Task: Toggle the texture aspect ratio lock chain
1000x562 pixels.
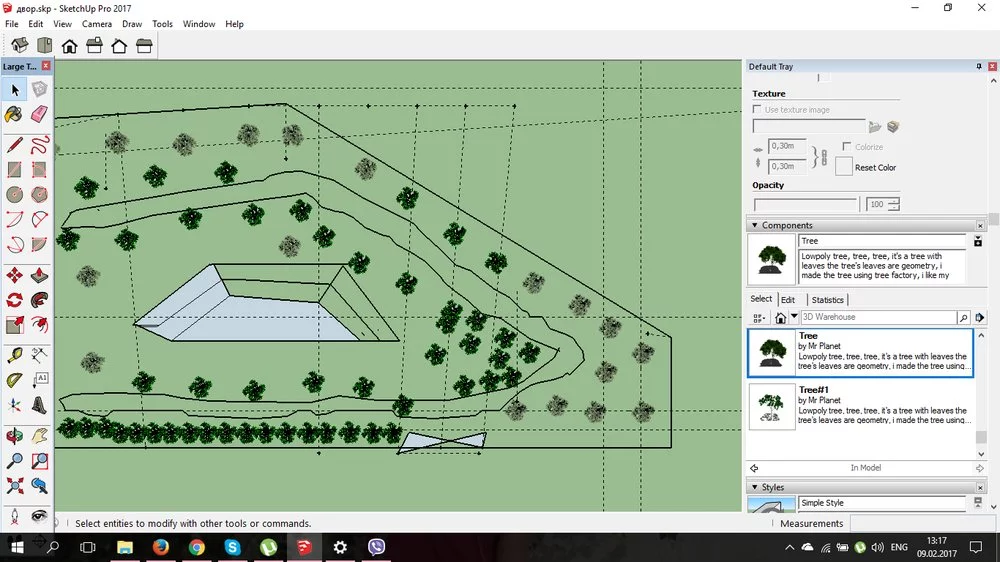Action: tap(824, 157)
